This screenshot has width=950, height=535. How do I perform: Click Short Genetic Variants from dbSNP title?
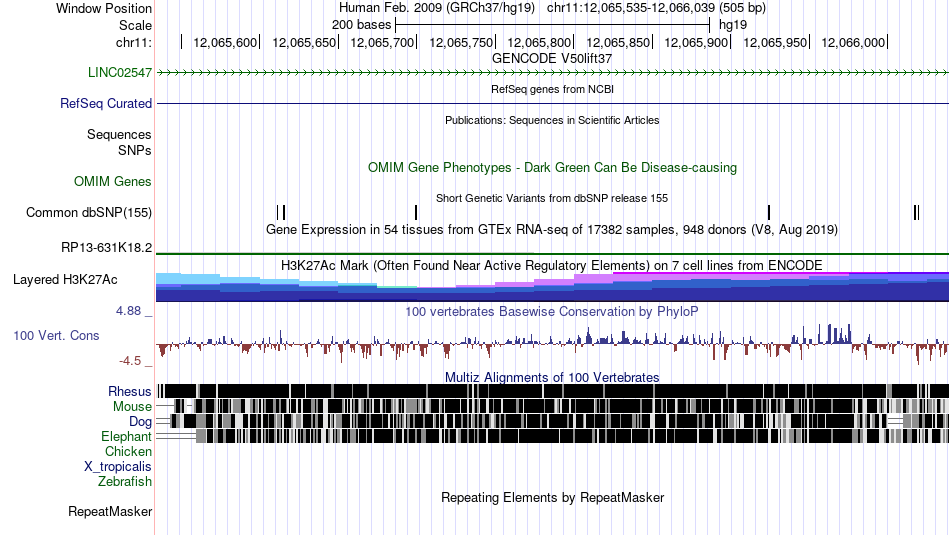(552, 198)
